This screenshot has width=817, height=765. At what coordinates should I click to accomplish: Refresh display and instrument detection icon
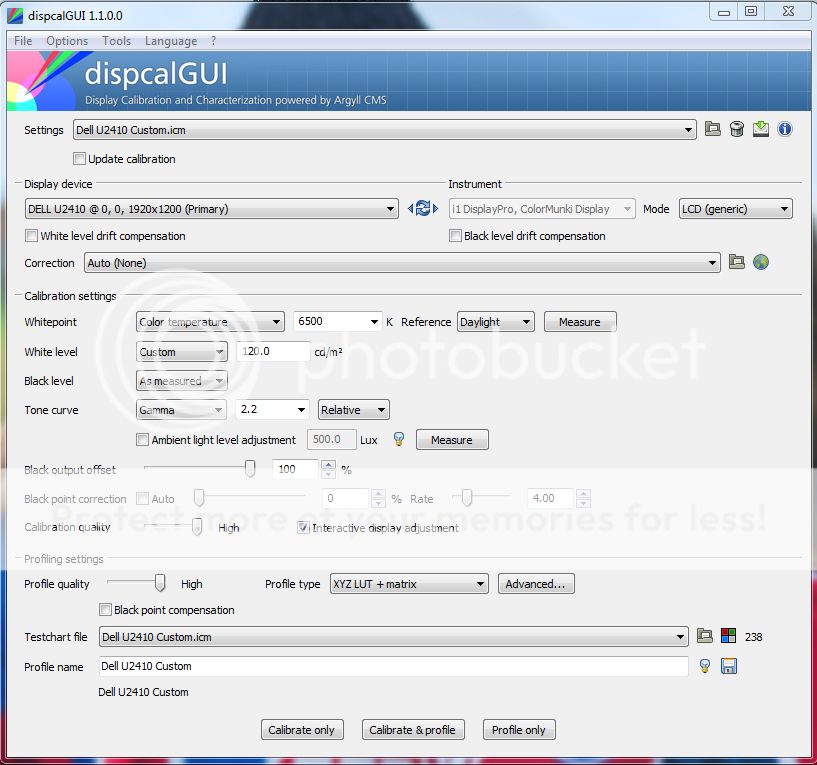423,209
